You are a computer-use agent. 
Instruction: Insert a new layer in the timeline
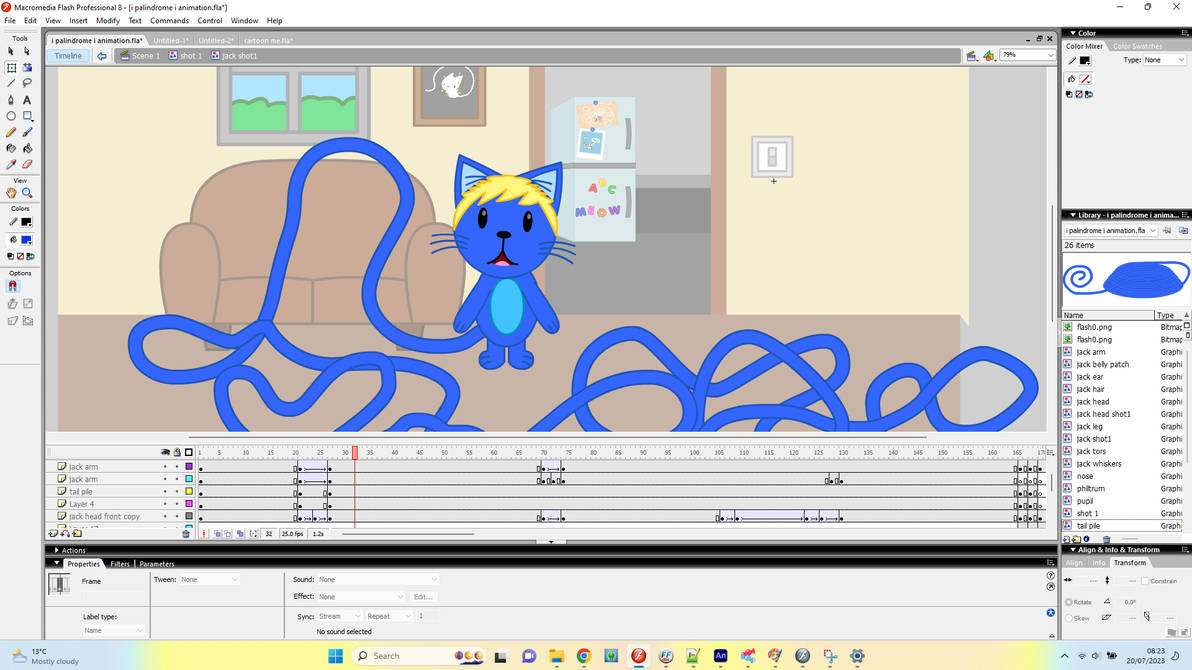(53, 533)
